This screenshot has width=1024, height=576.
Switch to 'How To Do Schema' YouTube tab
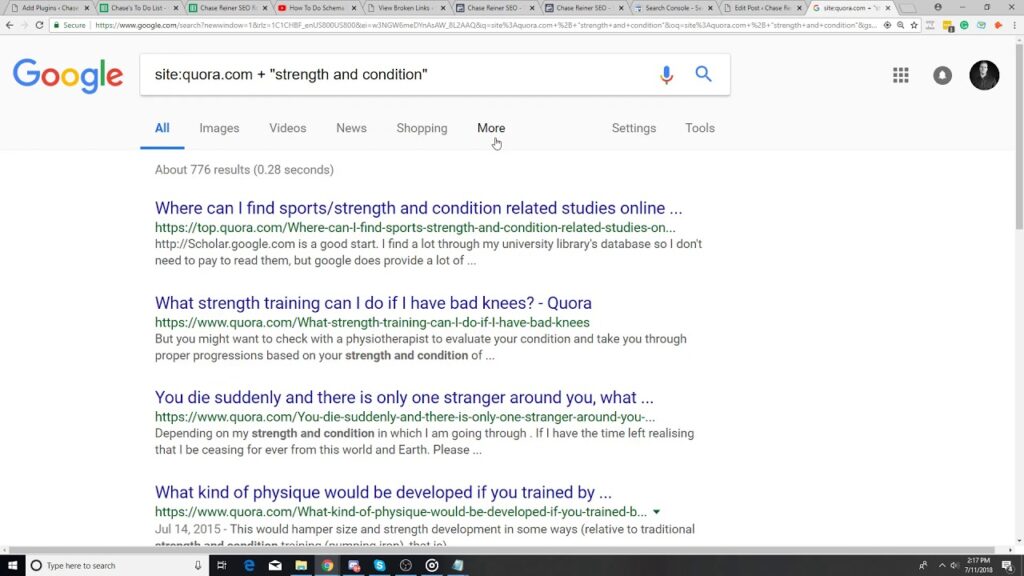pos(317,8)
